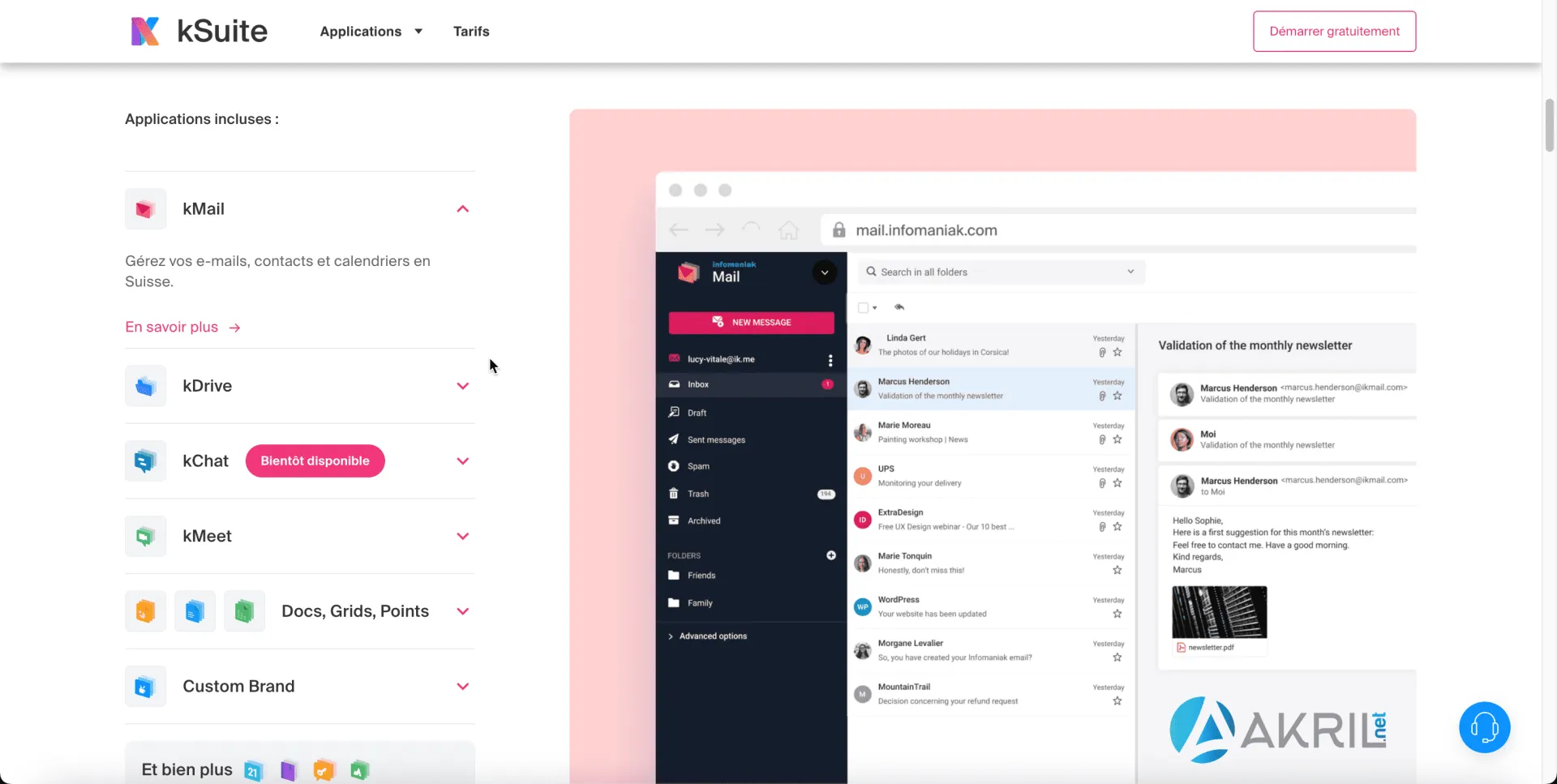1557x784 pixels.
Task: Click the three-dot menu beside lucy-vitale@ik.me
Action: coord(830,360)
